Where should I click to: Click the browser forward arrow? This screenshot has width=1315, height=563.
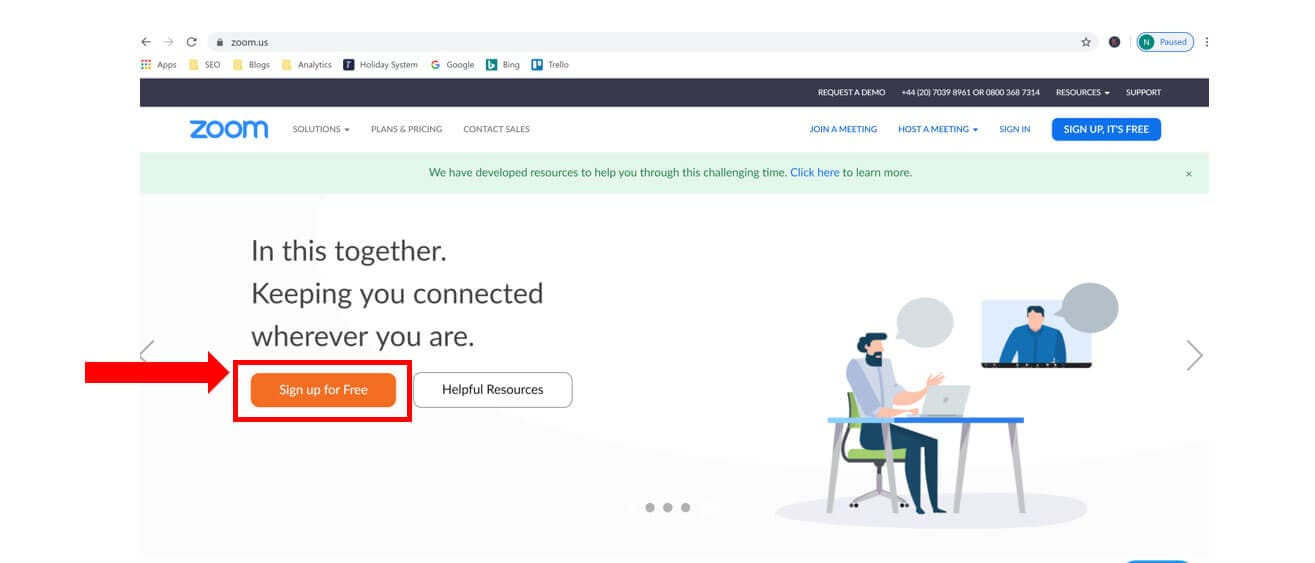168,42
